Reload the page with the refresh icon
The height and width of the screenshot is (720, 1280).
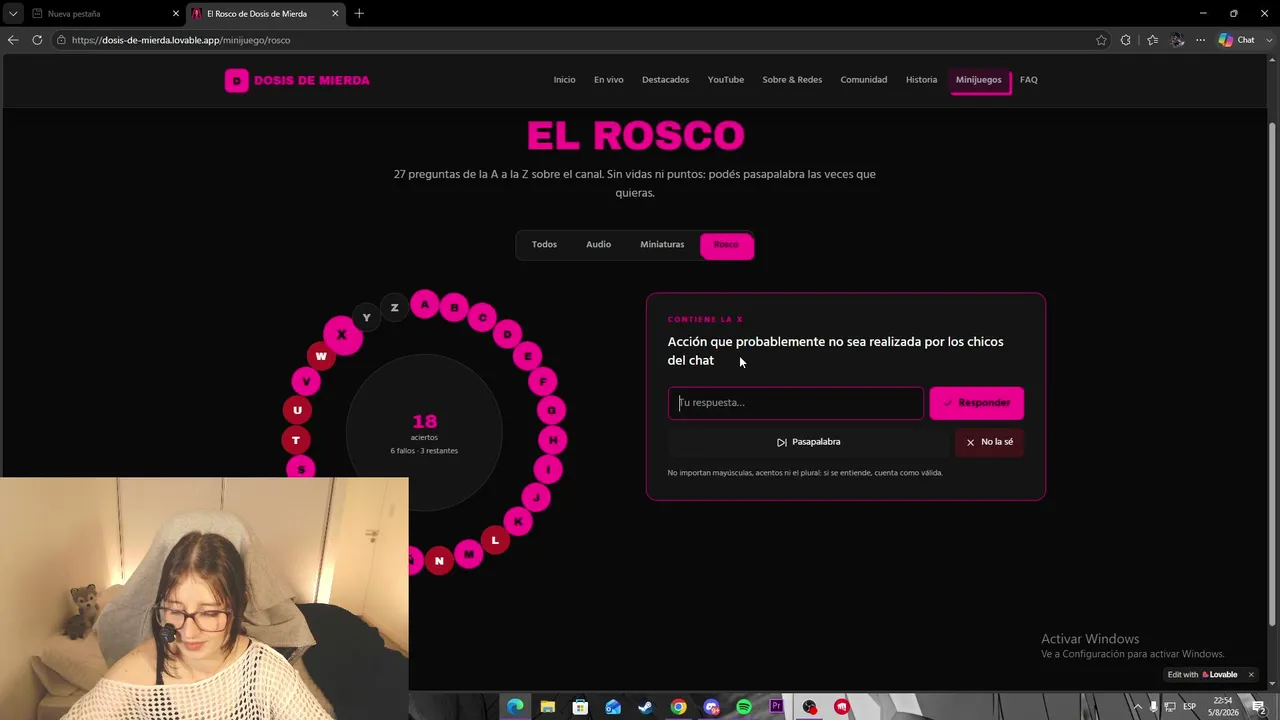click(37, 40)
